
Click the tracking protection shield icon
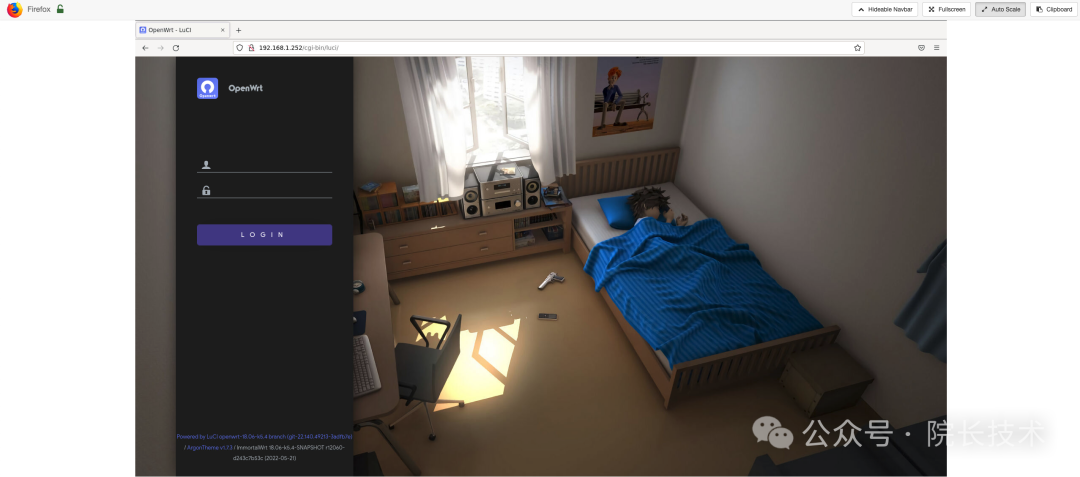(x=240, y=48)
